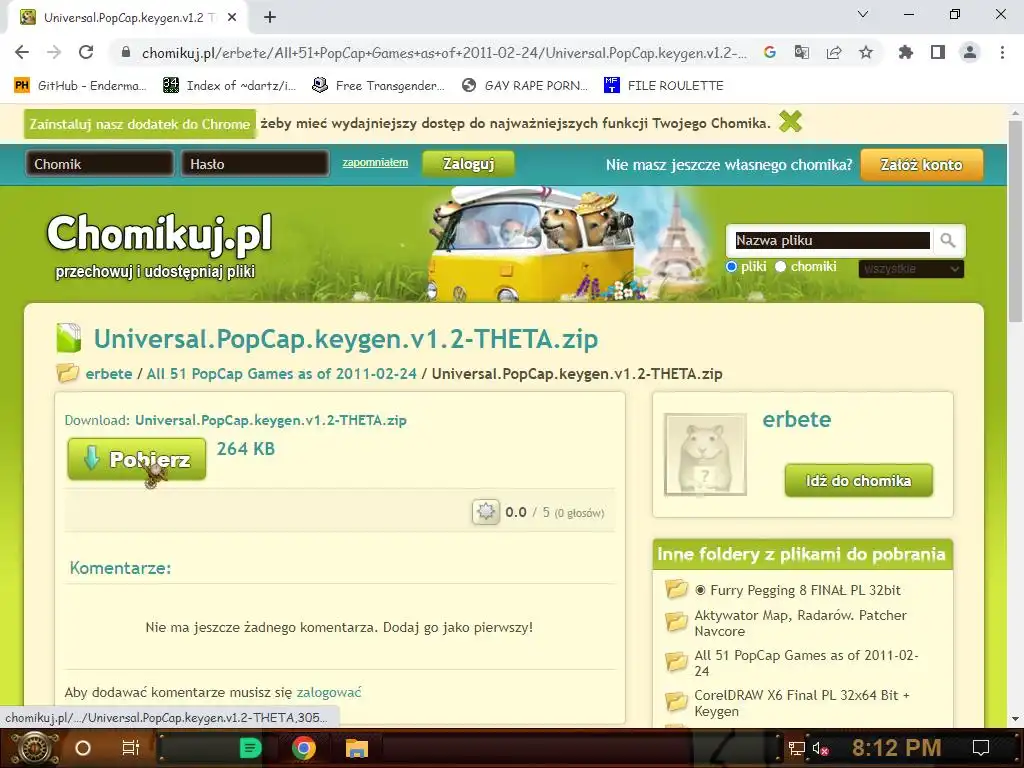1024x768 pixels.
Task: Focus the Chomik username field
Action: point(100,163)
